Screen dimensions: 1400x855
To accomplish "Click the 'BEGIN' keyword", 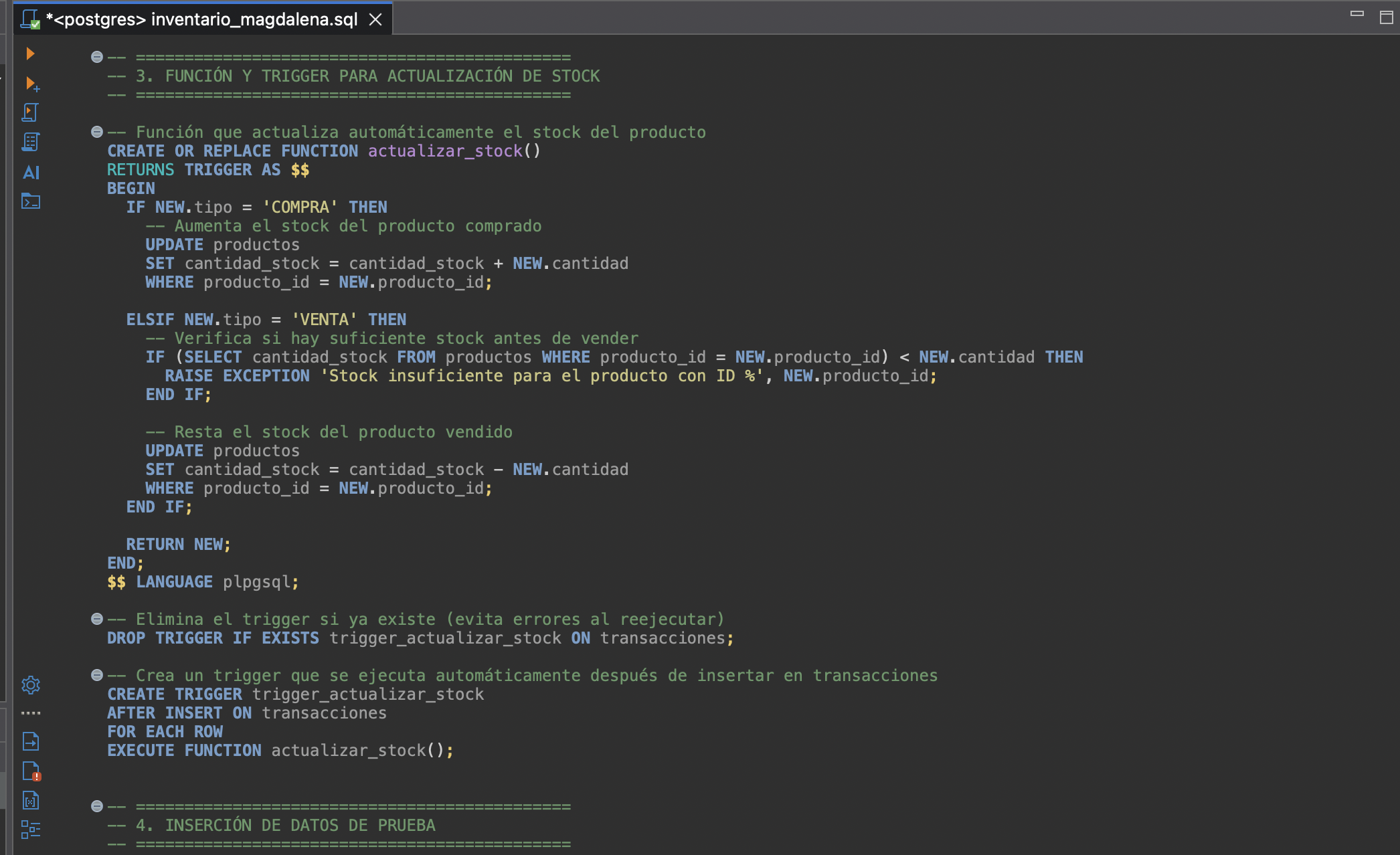I will tap(131, 189).
